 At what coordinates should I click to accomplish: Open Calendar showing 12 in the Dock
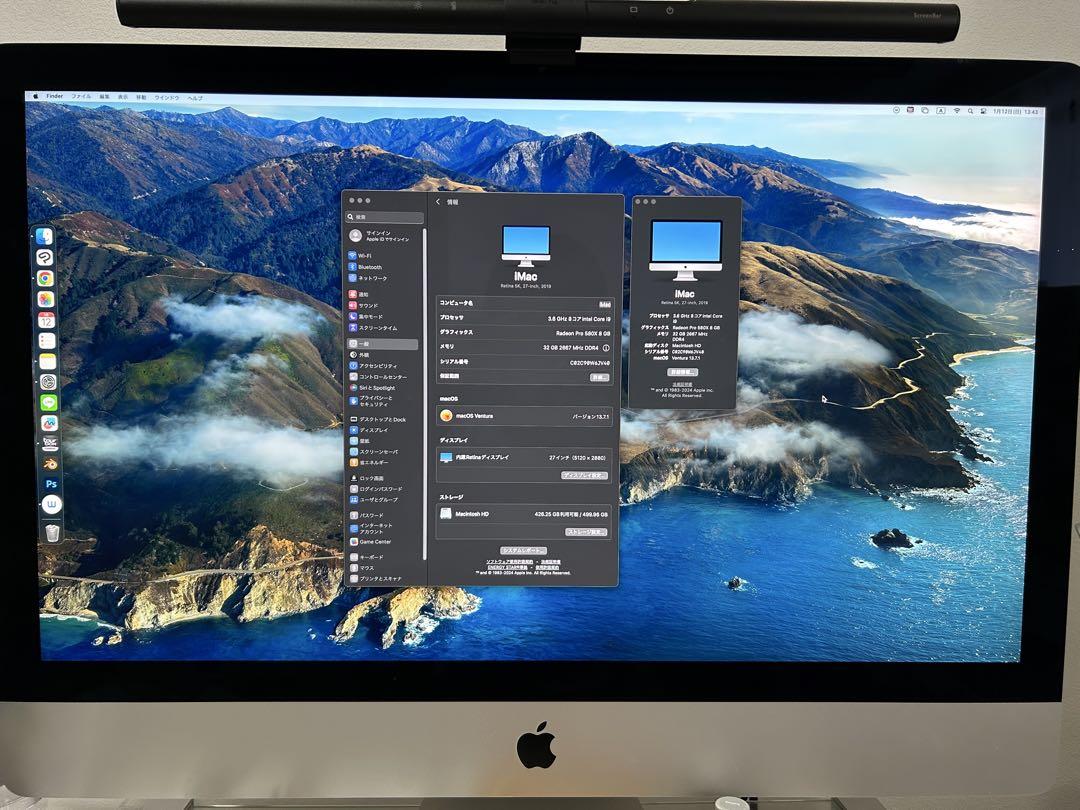coord(46,320)
